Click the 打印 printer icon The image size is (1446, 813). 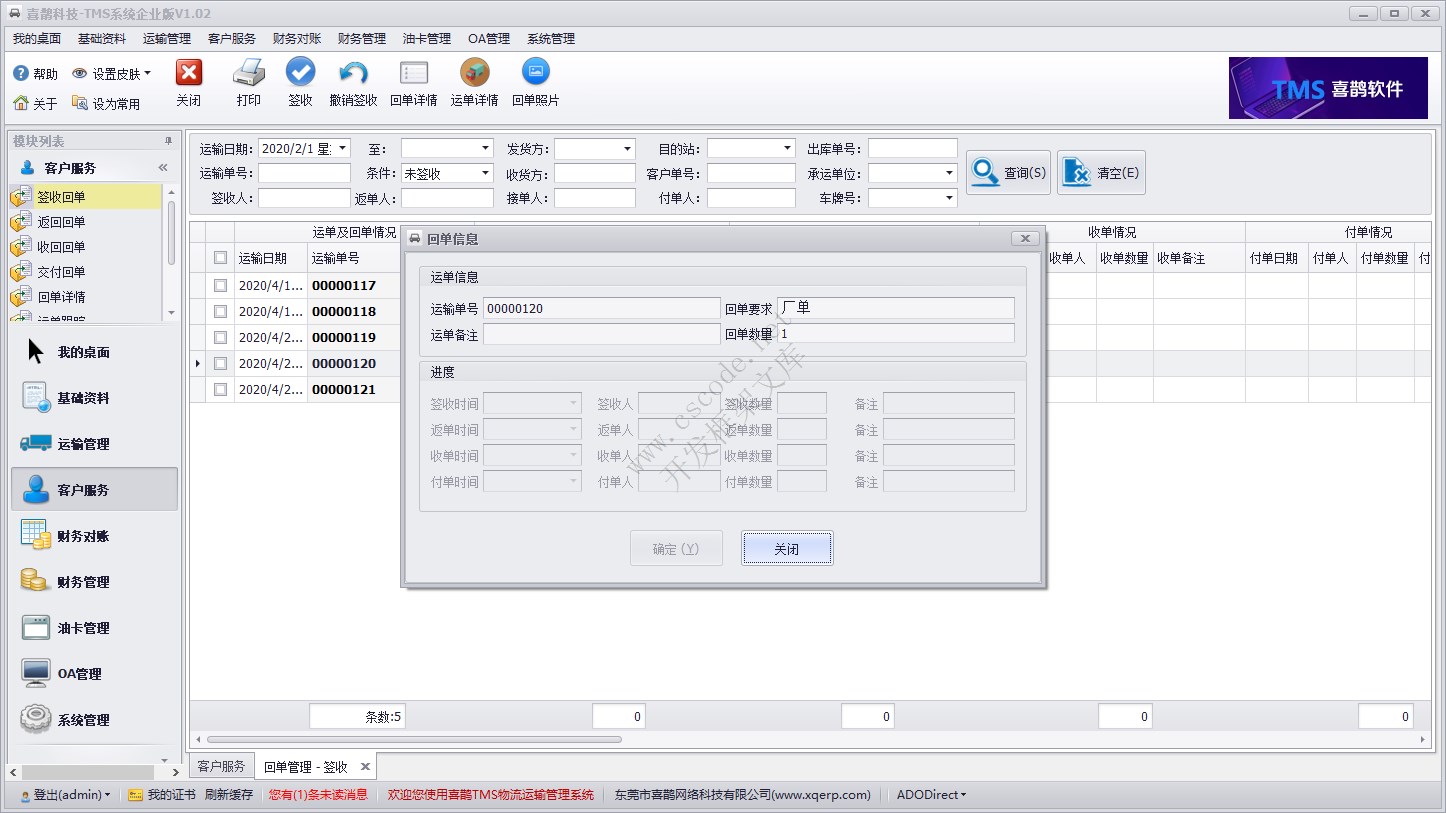click(x=249, y=73)
